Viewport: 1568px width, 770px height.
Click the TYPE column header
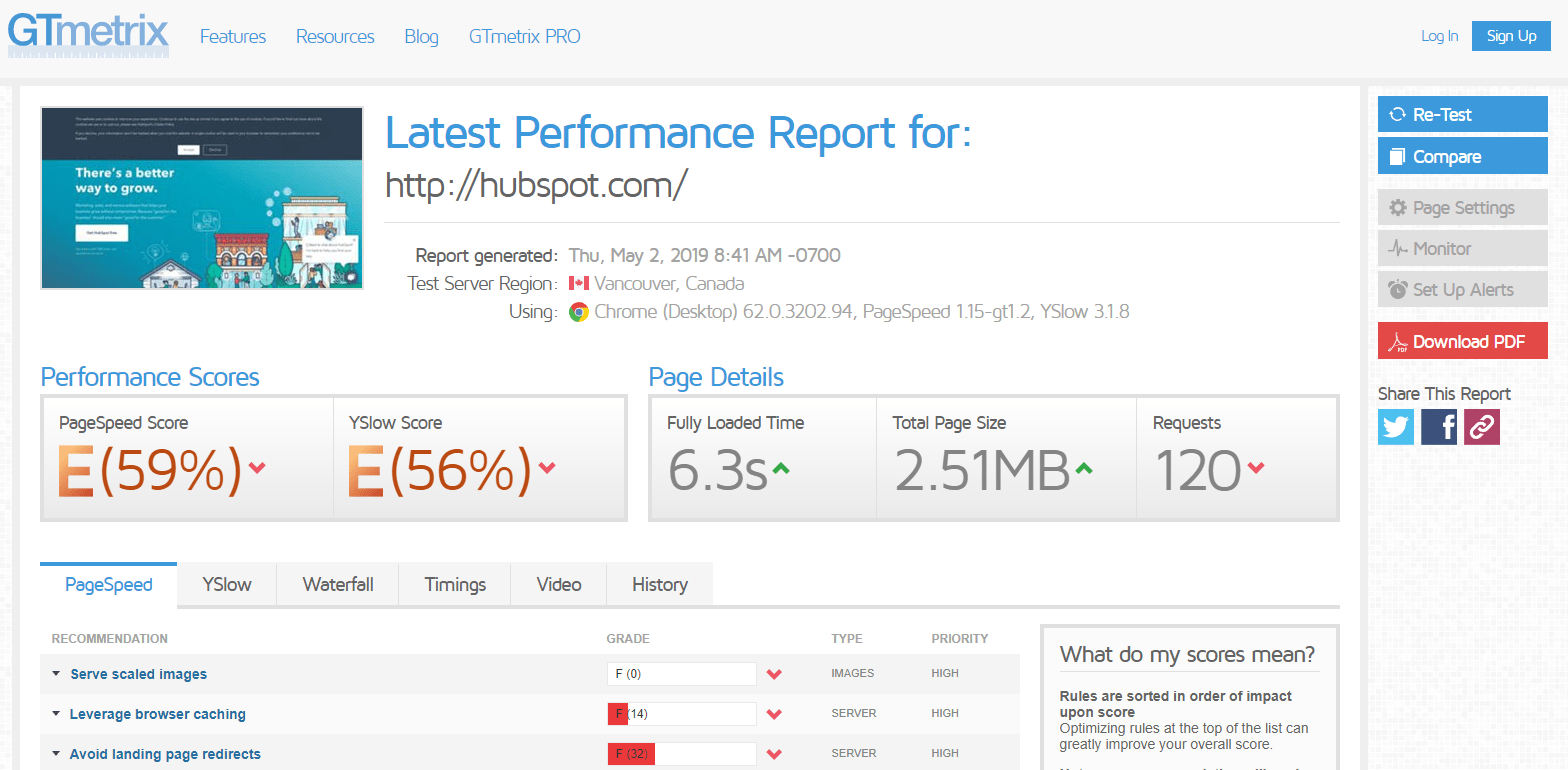click(x=846, y=639)
